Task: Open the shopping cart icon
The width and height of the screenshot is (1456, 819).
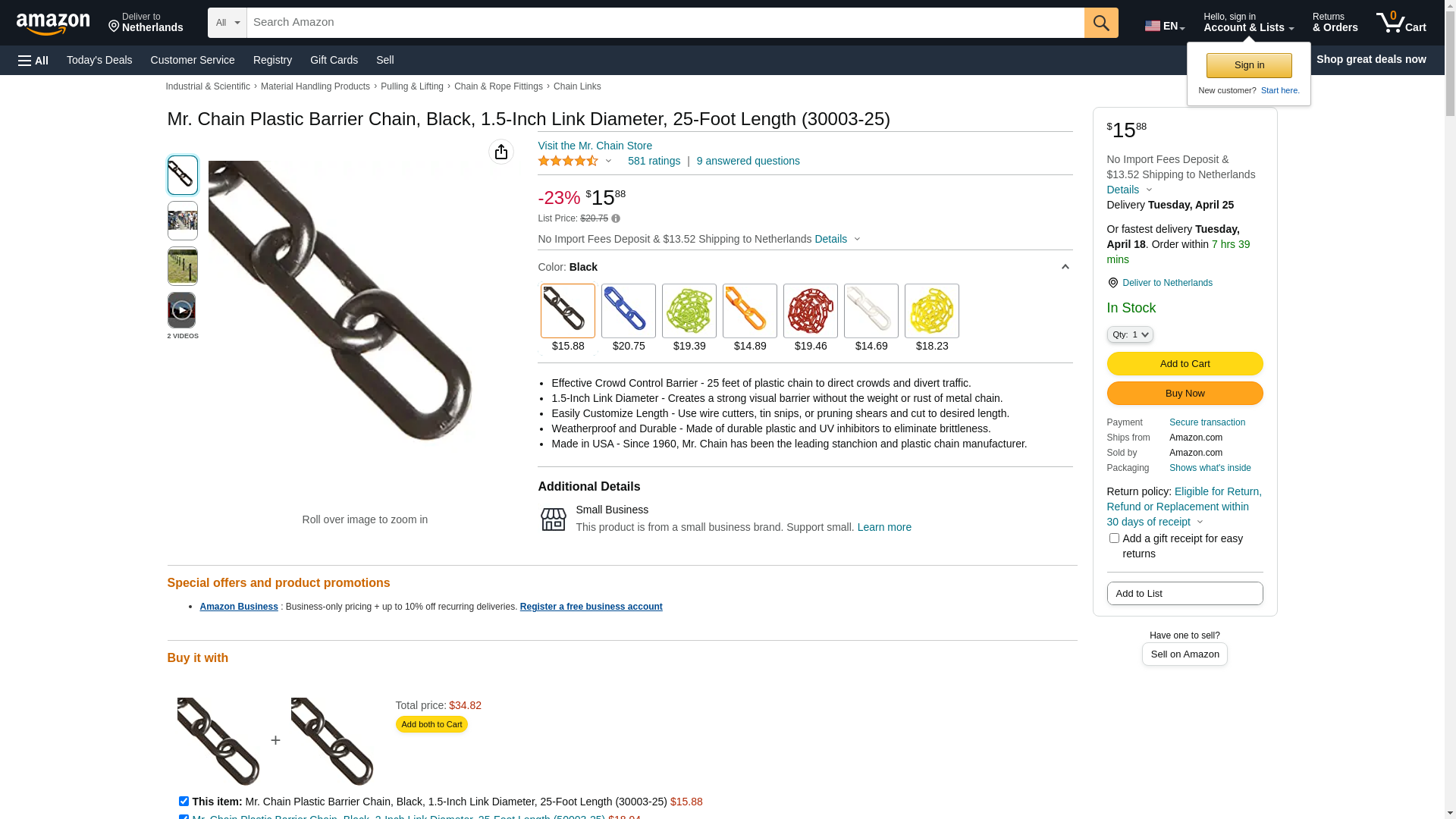Action: click(1401, 23)
